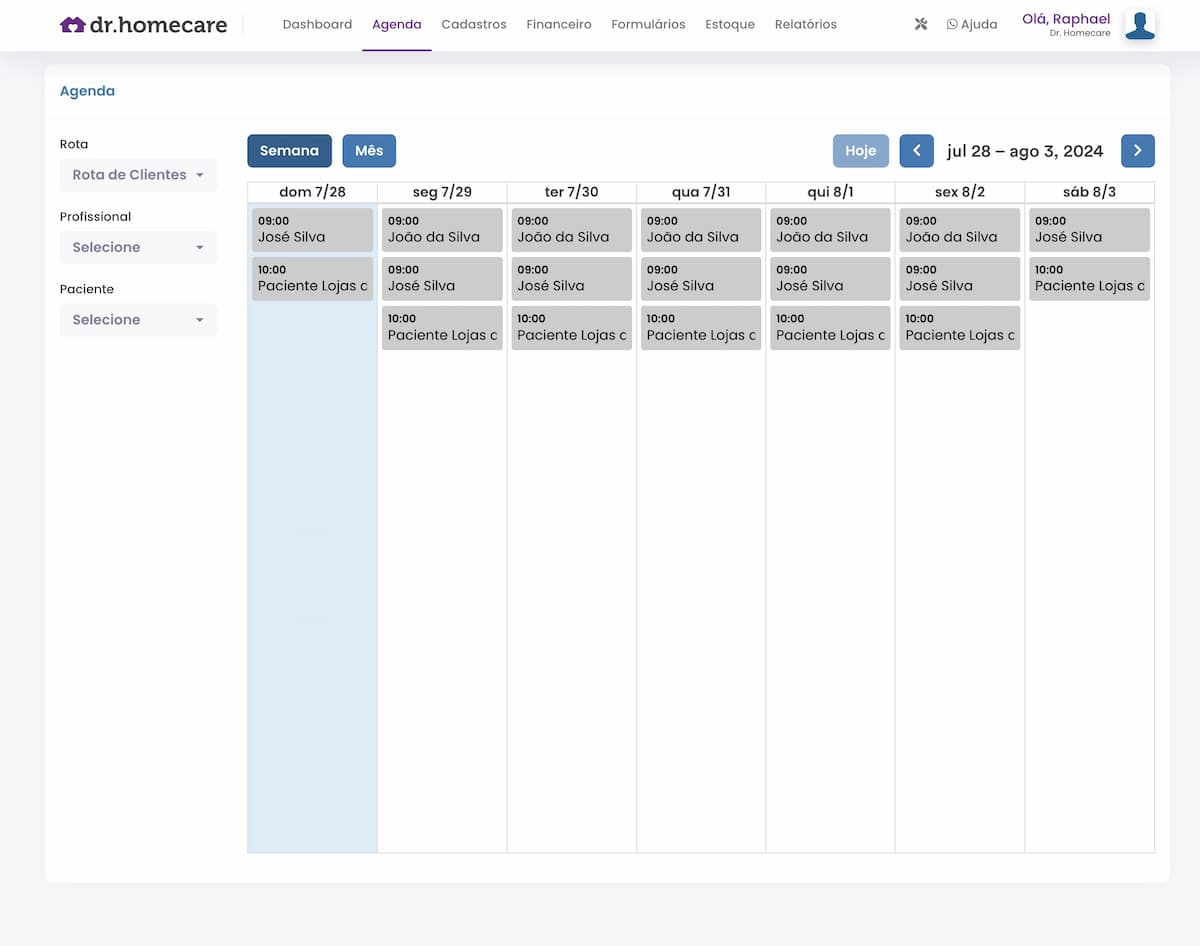
Task: Open the Paciente select dropdown
Action: coord(138,320)
